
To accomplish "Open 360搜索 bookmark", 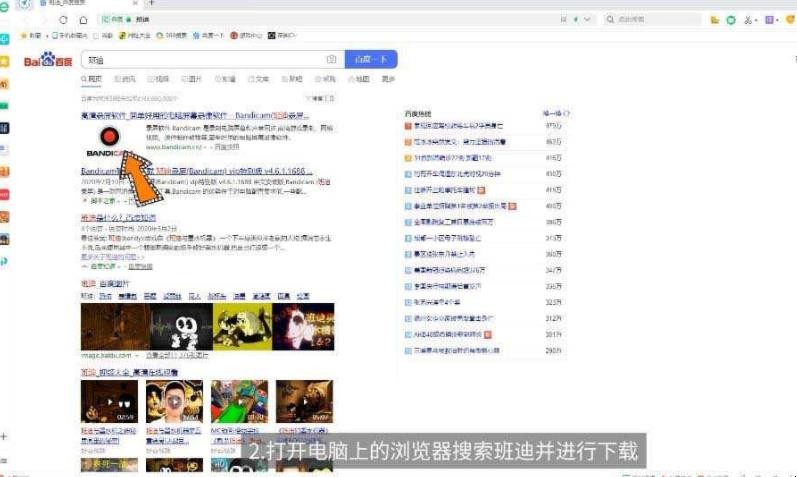I will 171,35.
